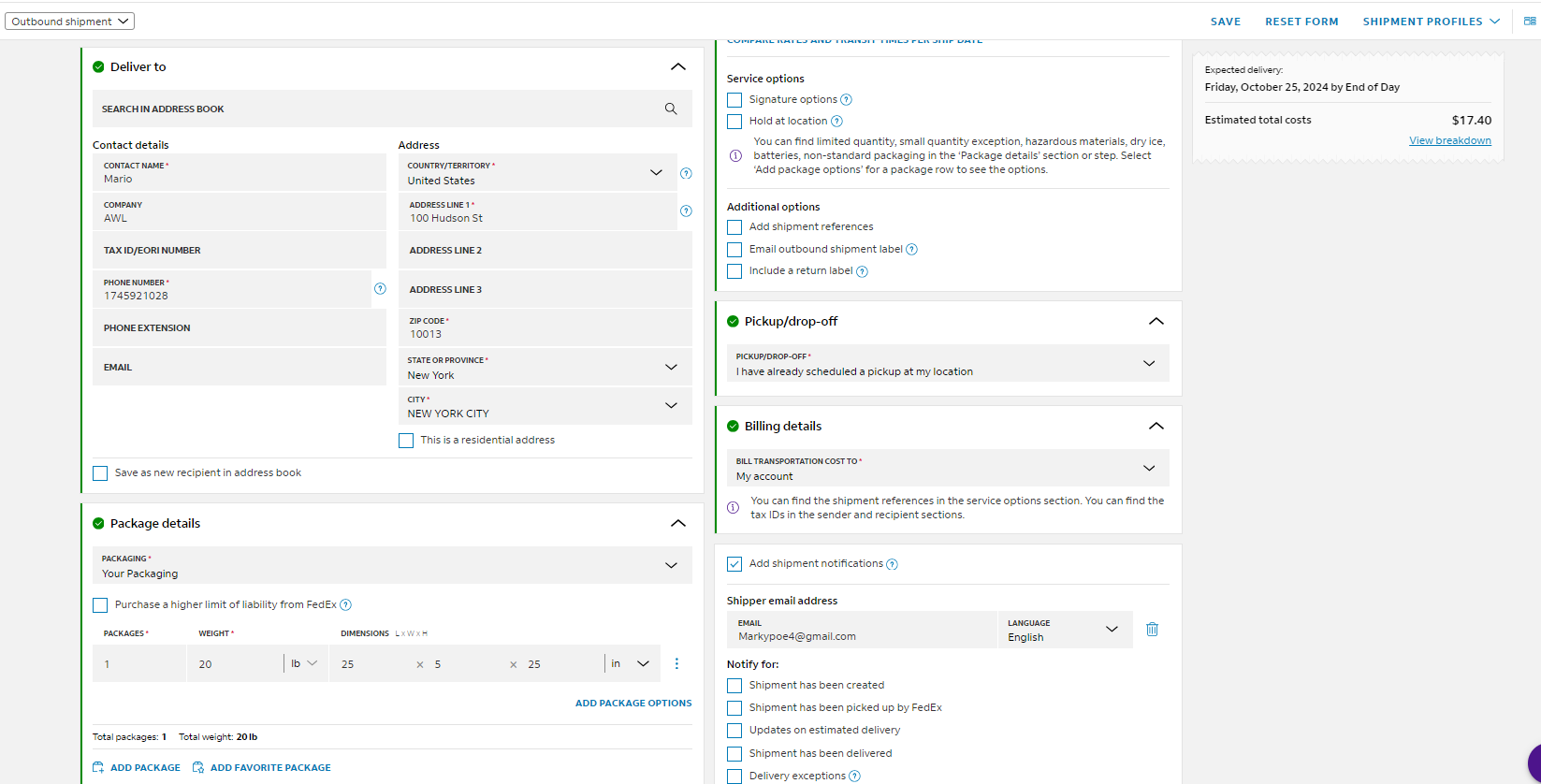This screenshot has width=1541, height=784.
Task: Open the Pickup/drop-off option dropdown
Action: click(948, 363)
